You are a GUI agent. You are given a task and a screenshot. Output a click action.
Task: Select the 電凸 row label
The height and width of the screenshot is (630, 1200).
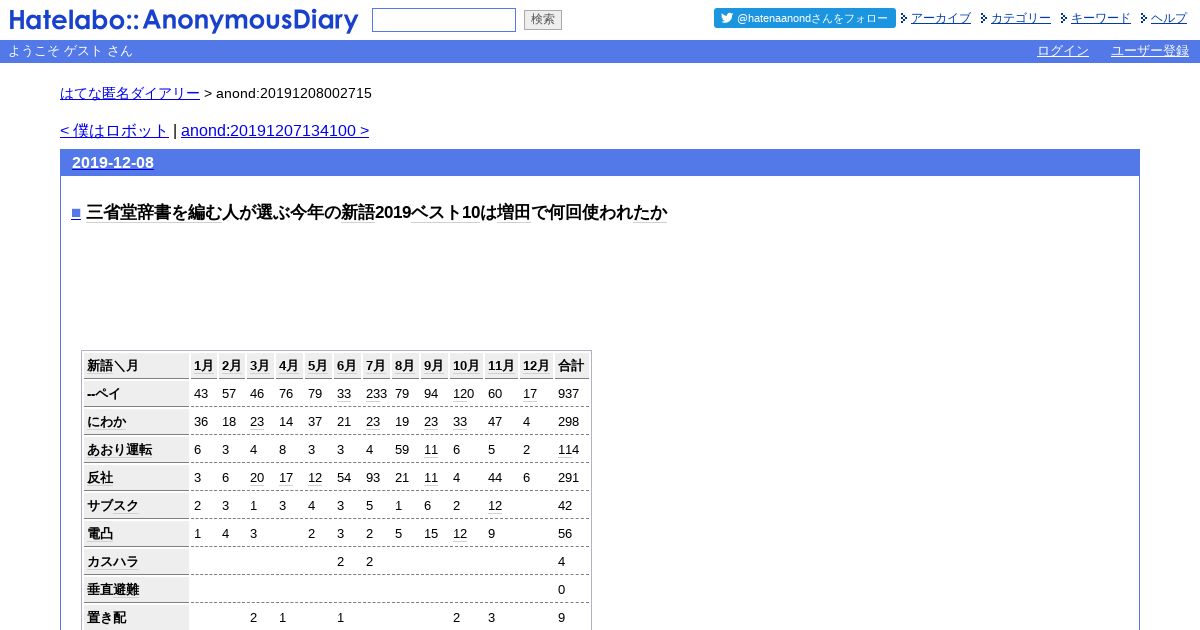pyautogui.click(x=136, y=534)
